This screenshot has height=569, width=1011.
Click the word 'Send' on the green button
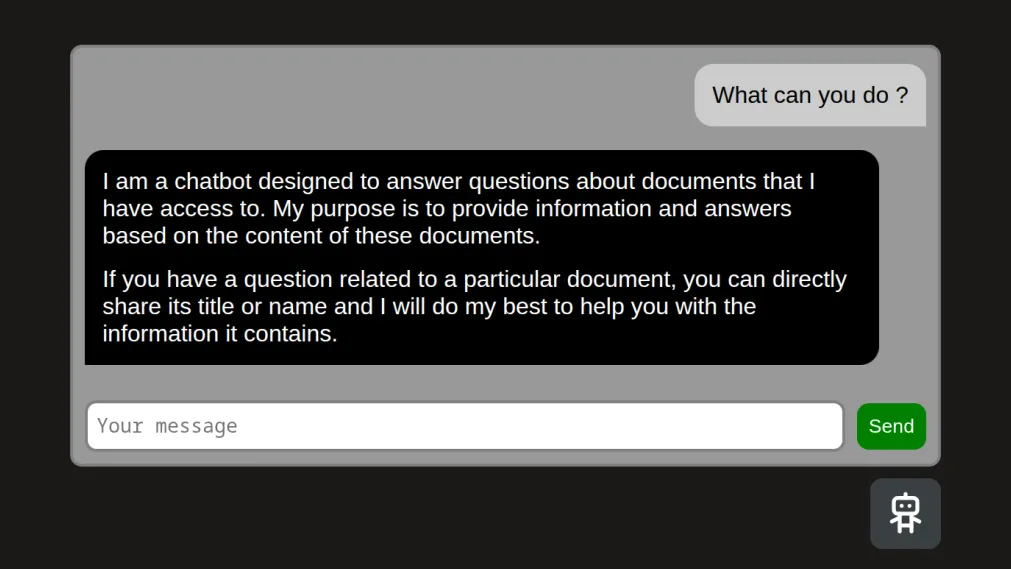(891, 426)
